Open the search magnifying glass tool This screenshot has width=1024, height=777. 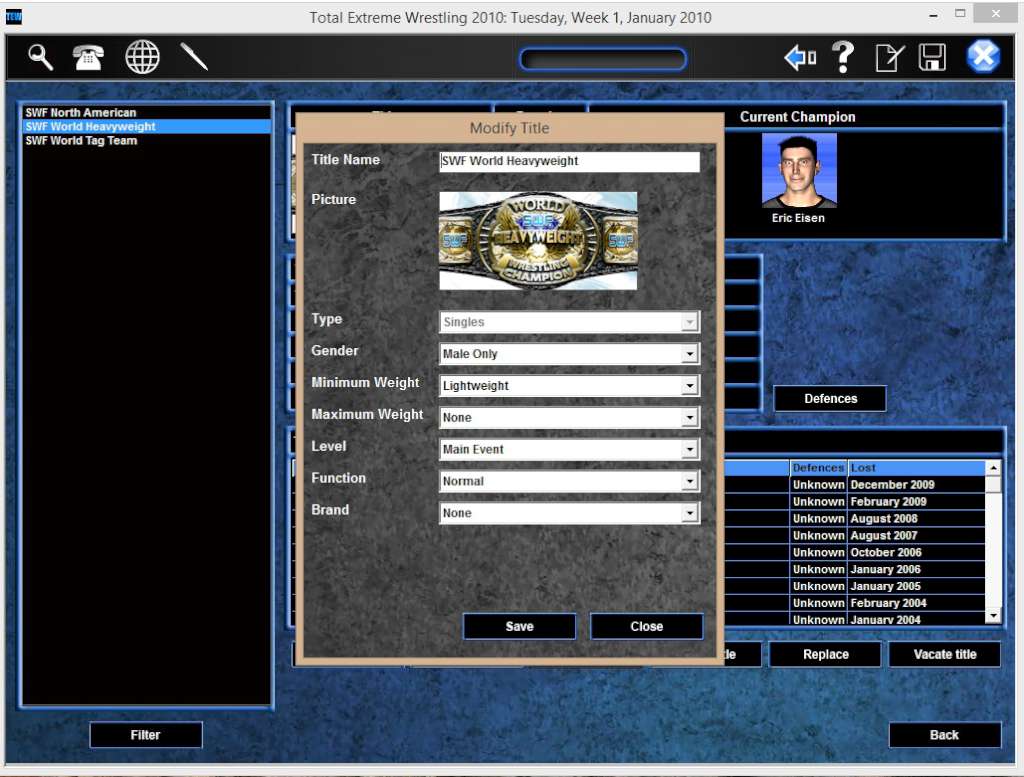pos(38,57)
